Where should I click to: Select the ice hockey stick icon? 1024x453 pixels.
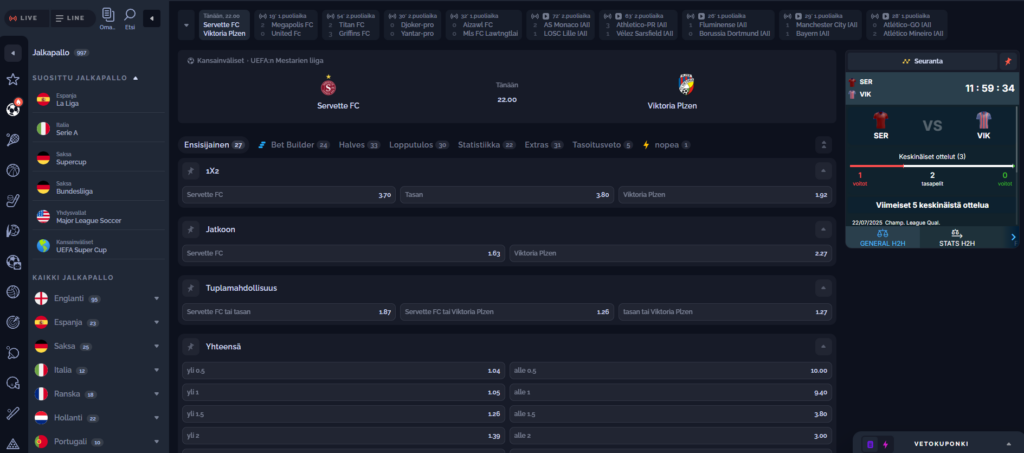coord(12,200)
